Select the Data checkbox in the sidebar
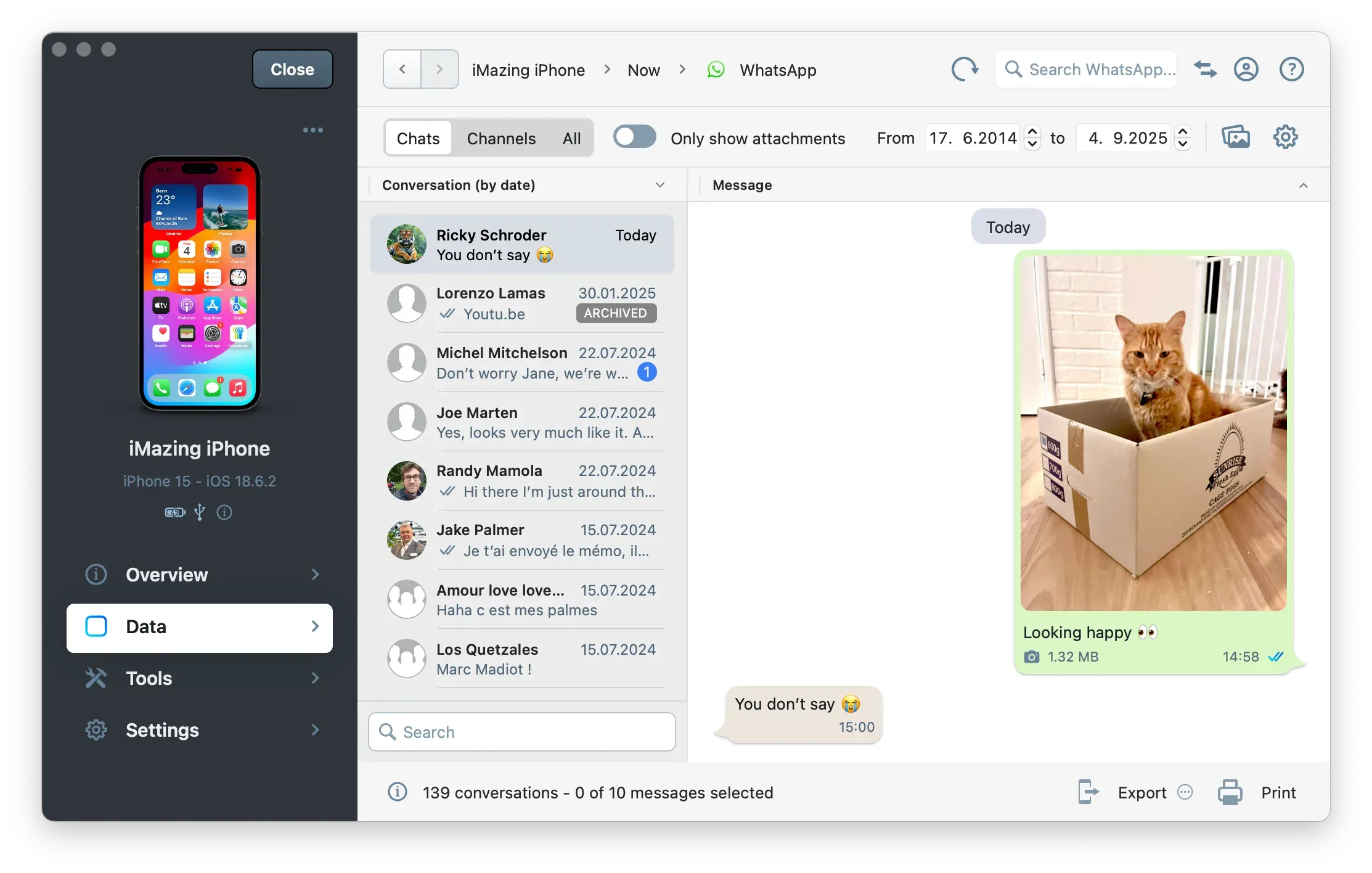This screenshot has height=873, width=1372. pyautogui.click(x=96, y=626)
